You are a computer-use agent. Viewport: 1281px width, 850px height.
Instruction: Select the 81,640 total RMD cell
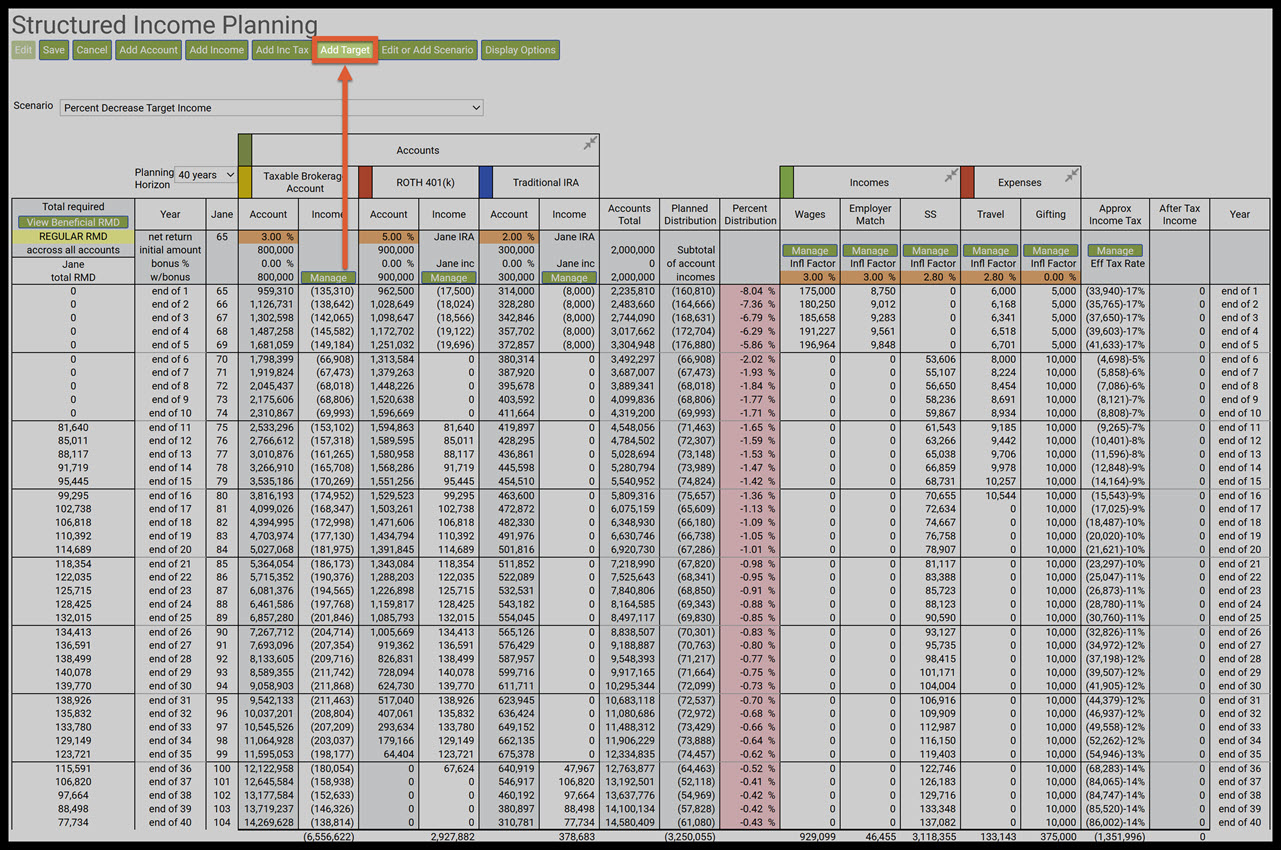click(74, 427)
